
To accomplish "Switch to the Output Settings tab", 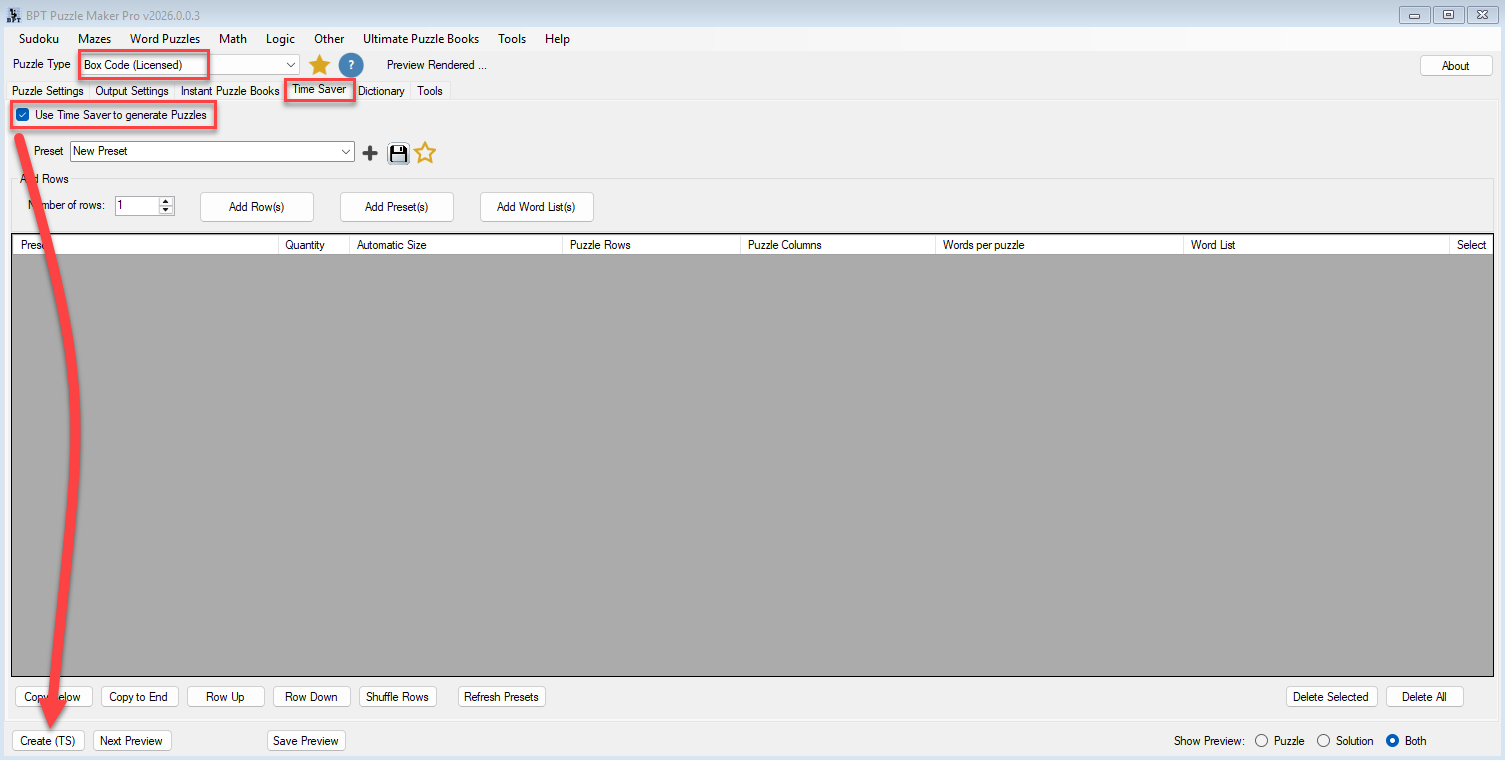I will coord(132,91).
